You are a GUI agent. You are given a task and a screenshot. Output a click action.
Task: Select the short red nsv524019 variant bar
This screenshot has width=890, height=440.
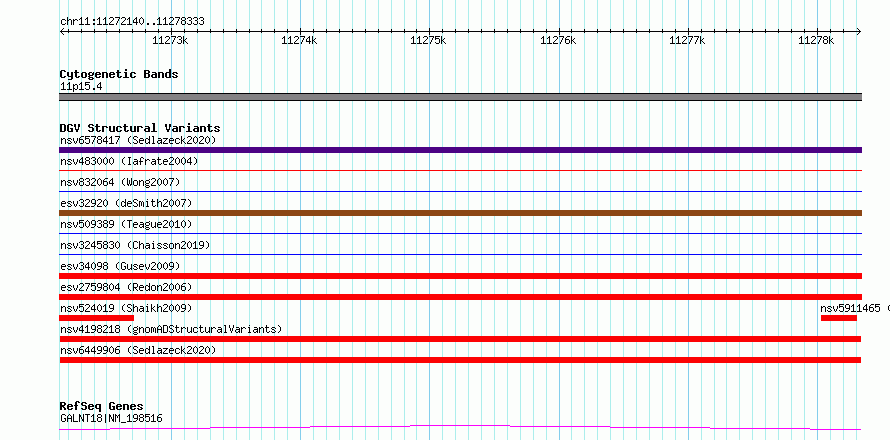pos(96,318)
